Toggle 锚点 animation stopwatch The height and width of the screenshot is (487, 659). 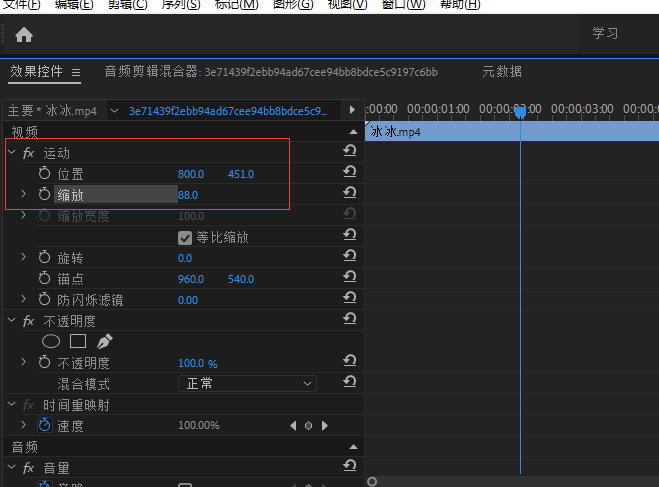tap(44, 278)
